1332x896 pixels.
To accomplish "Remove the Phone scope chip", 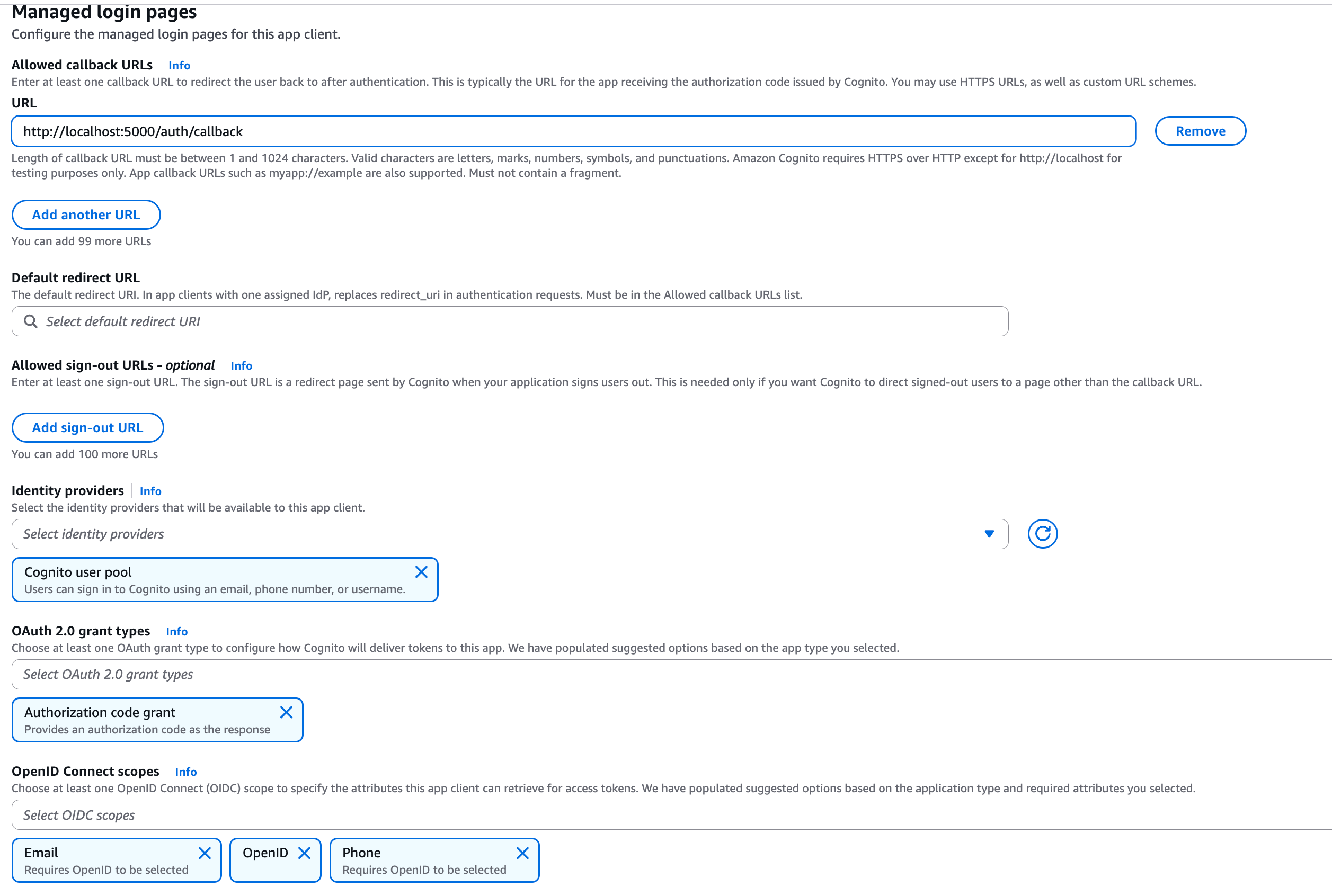I will tap(522, 853).
